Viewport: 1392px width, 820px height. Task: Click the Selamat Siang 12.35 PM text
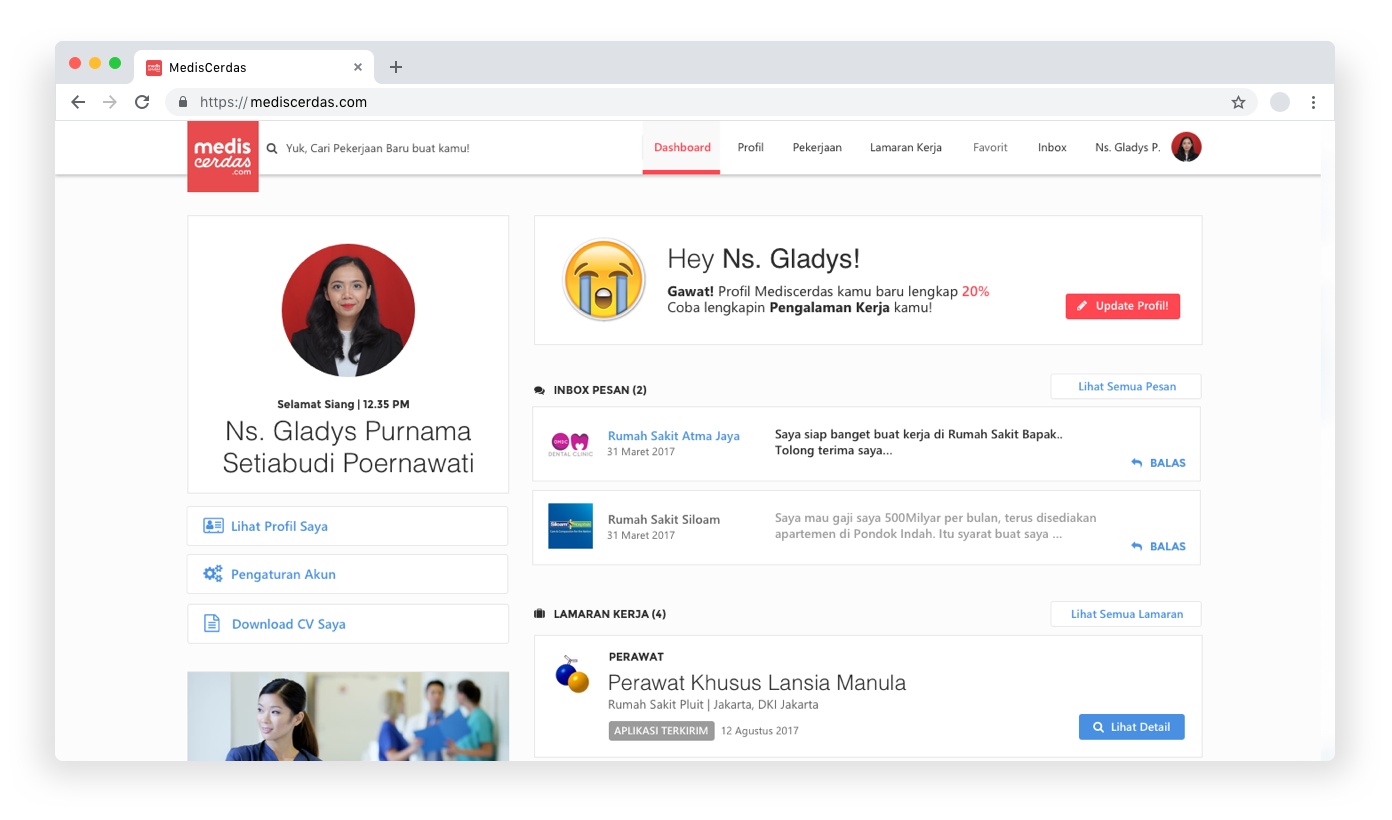343,404
